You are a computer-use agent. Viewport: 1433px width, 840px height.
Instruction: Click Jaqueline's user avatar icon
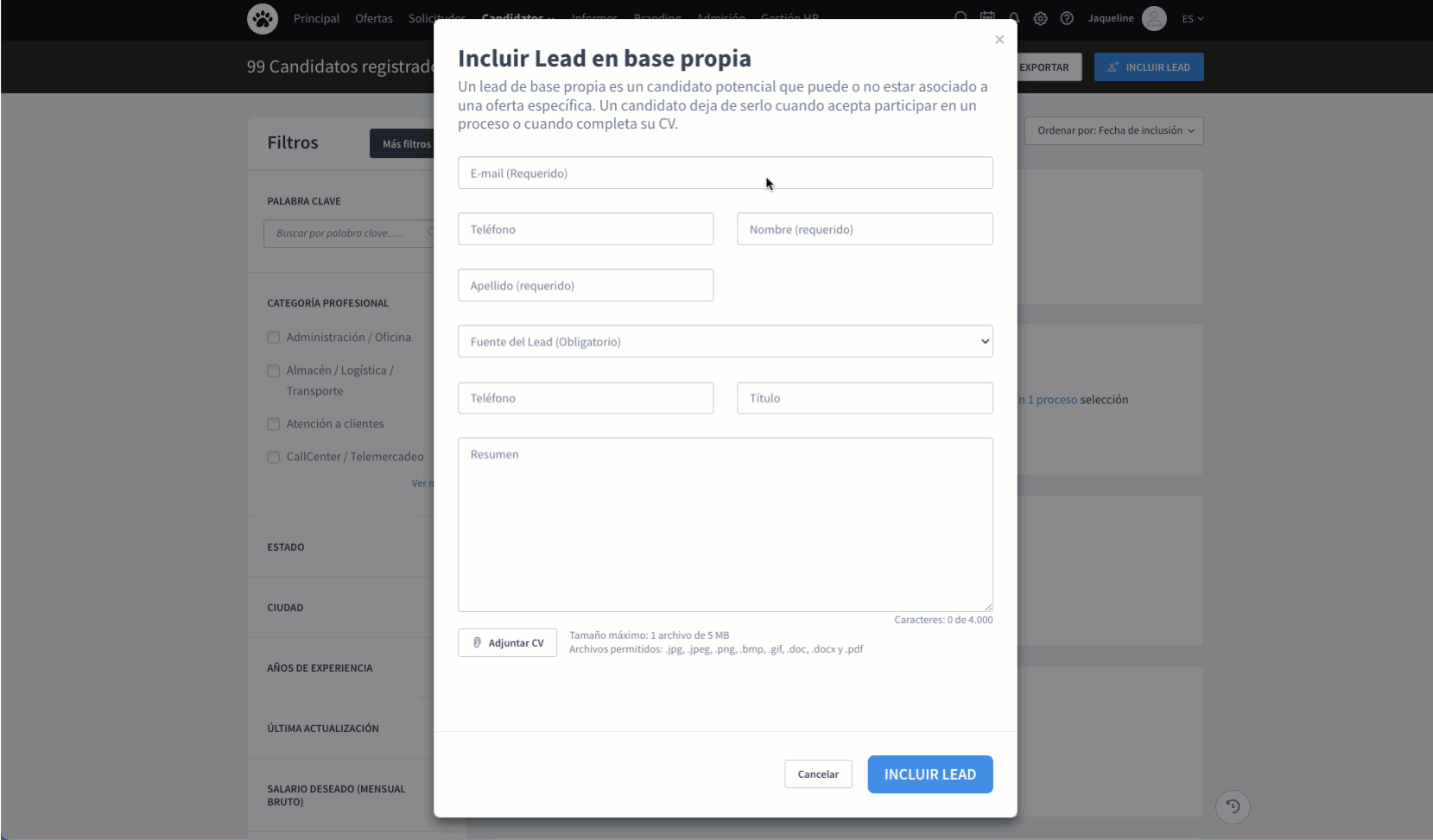click(1154, 18)
